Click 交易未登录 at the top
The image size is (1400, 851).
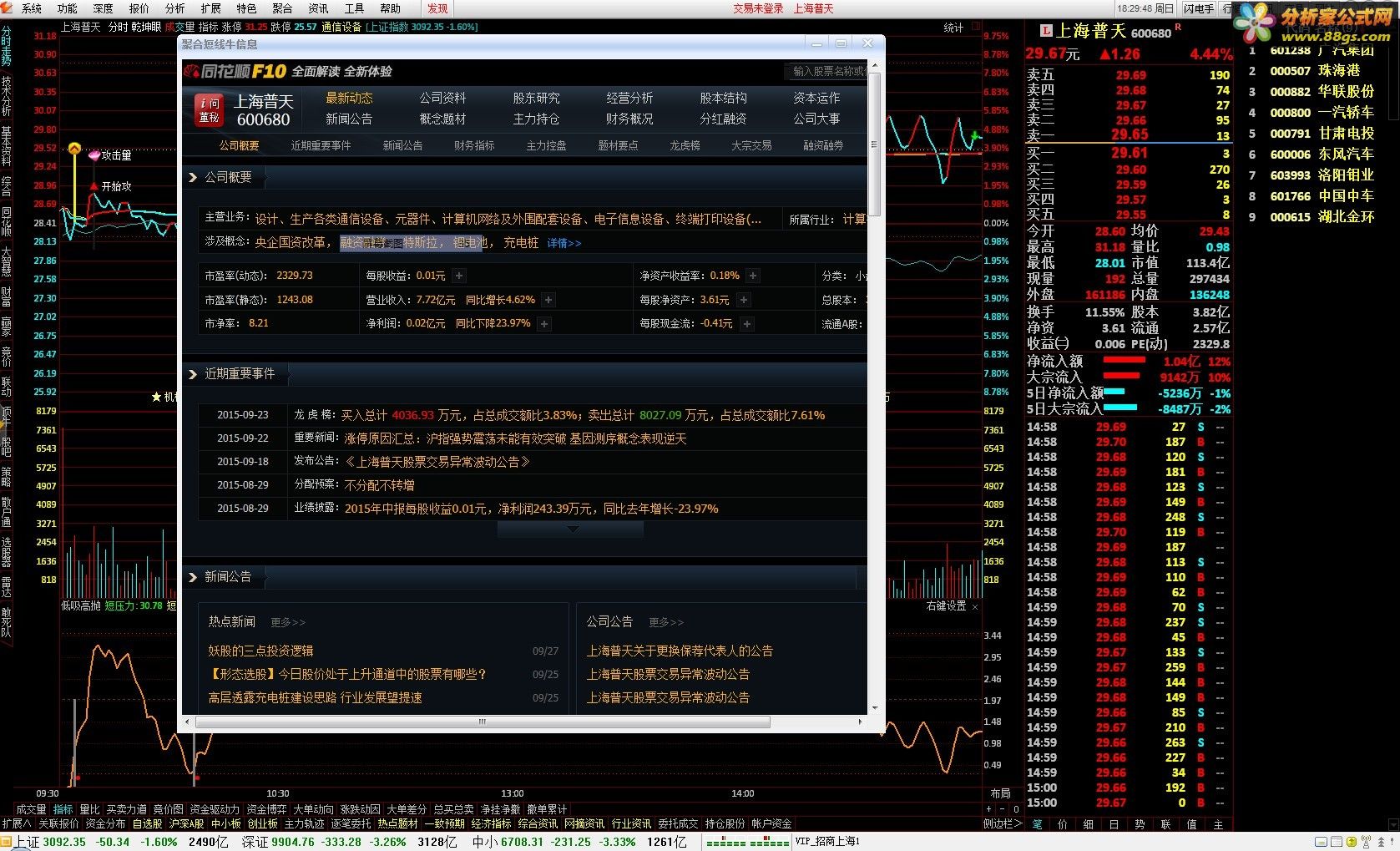[758, 8]
